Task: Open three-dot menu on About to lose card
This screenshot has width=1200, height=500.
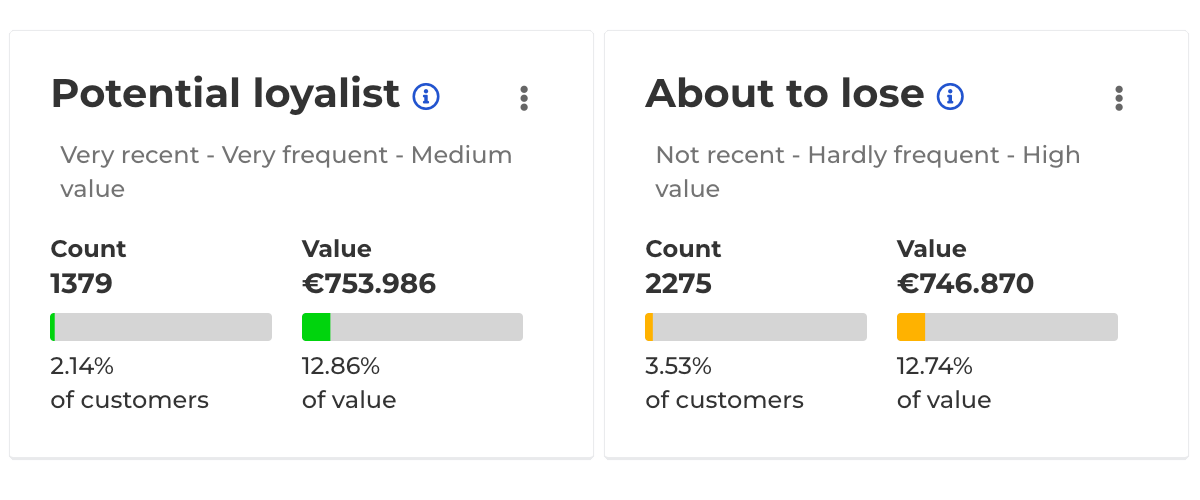Action: [x=1118, y=98]
